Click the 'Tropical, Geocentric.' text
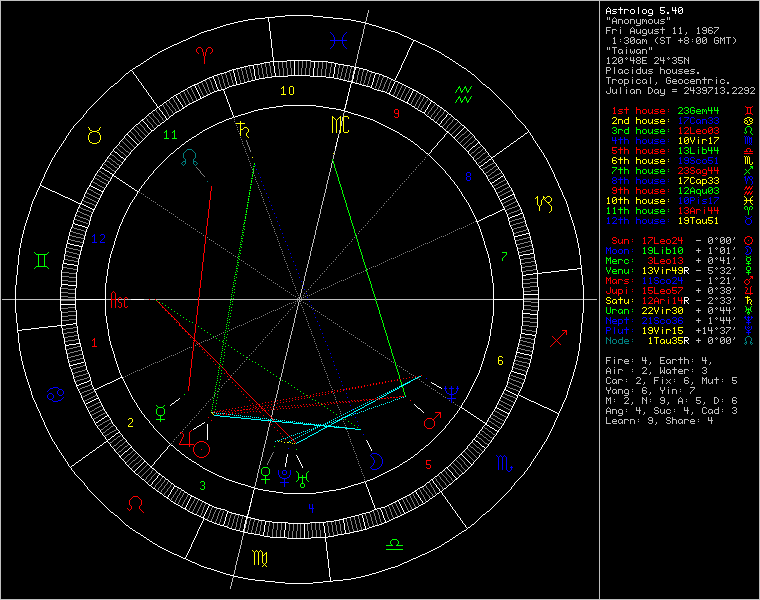Image resolution: width=760 pixels, height=600 pixels. 668,81
